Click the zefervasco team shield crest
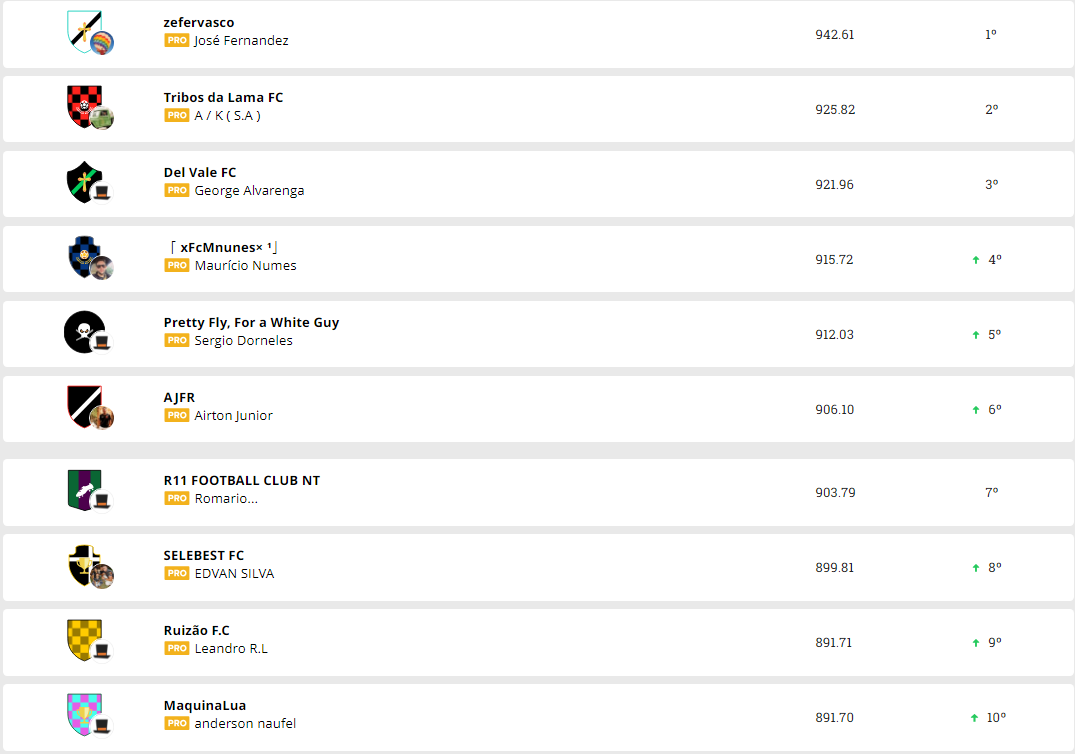This screenshot has width=1075, height=754. [82, 30]
